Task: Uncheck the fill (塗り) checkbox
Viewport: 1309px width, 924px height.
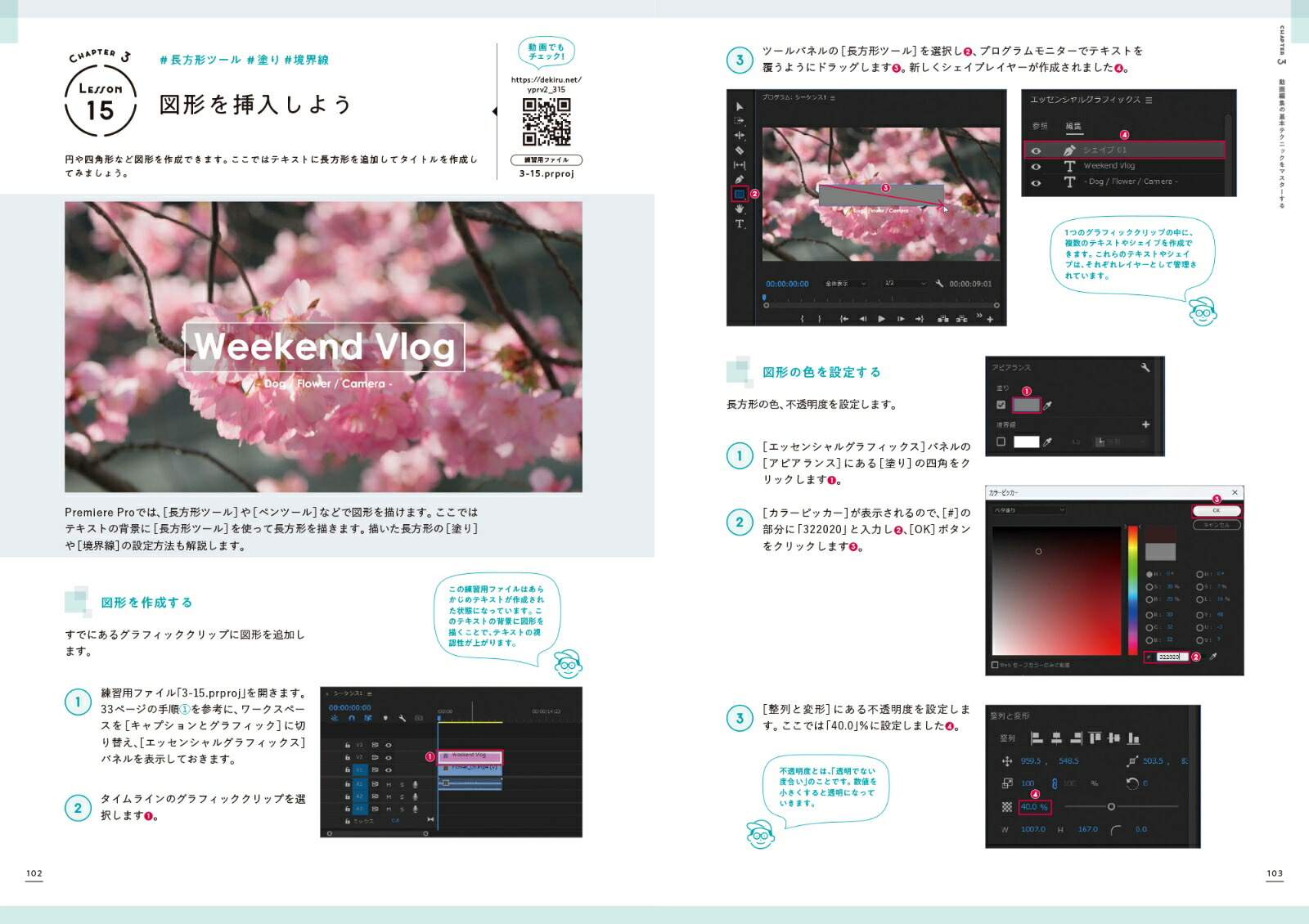Action: [1001, 405]
